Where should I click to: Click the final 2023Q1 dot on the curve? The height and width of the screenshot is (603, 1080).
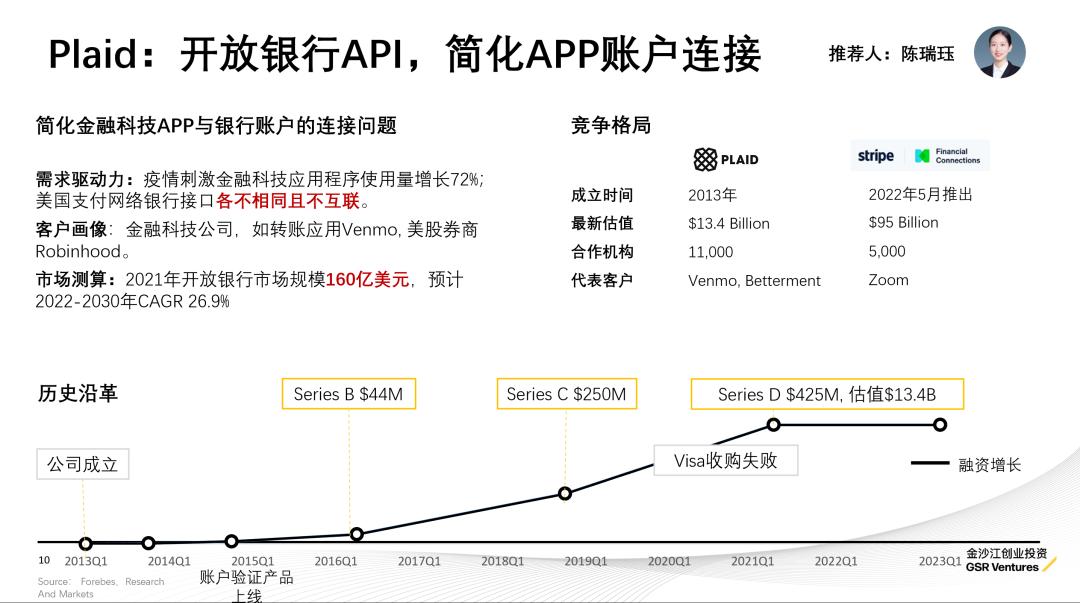[x=938, y=425]
